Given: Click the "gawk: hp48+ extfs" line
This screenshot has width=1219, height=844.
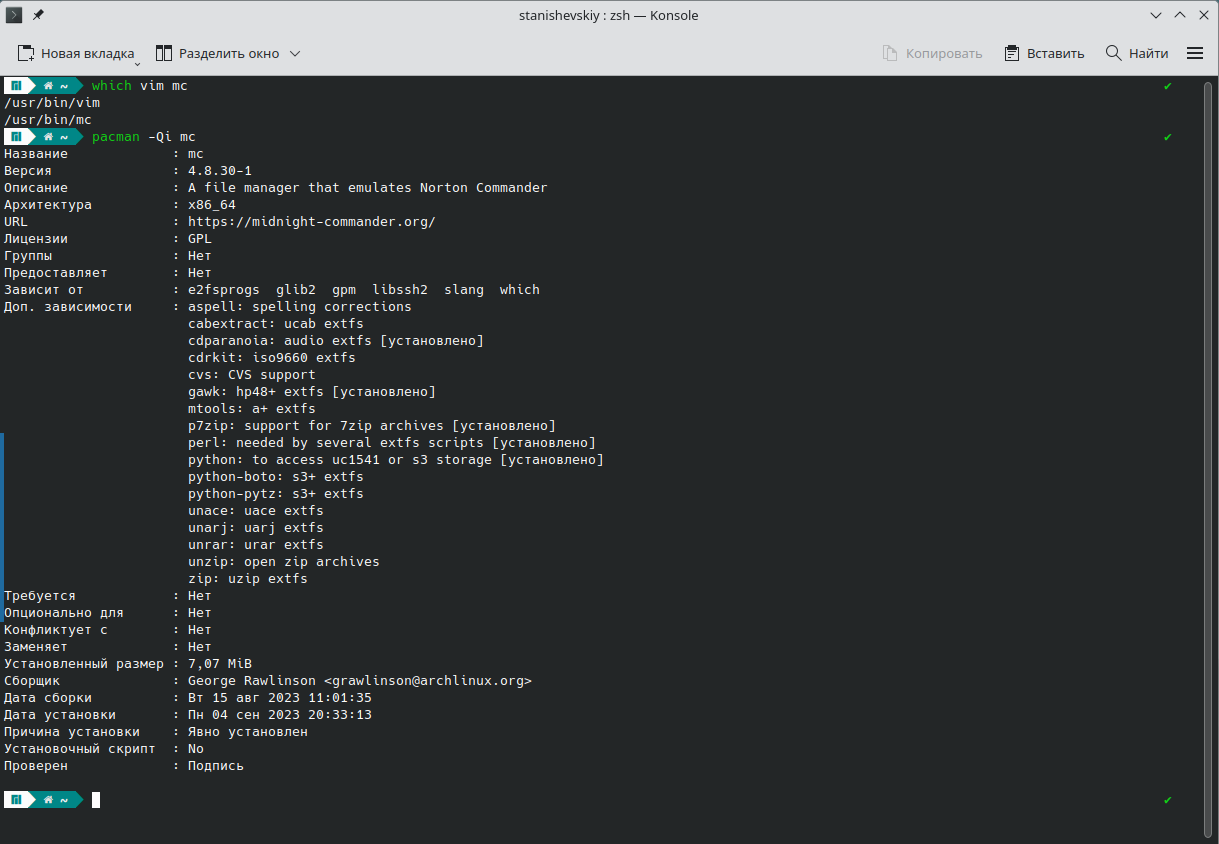Looking at the screenshot, I should coord(312,392).
